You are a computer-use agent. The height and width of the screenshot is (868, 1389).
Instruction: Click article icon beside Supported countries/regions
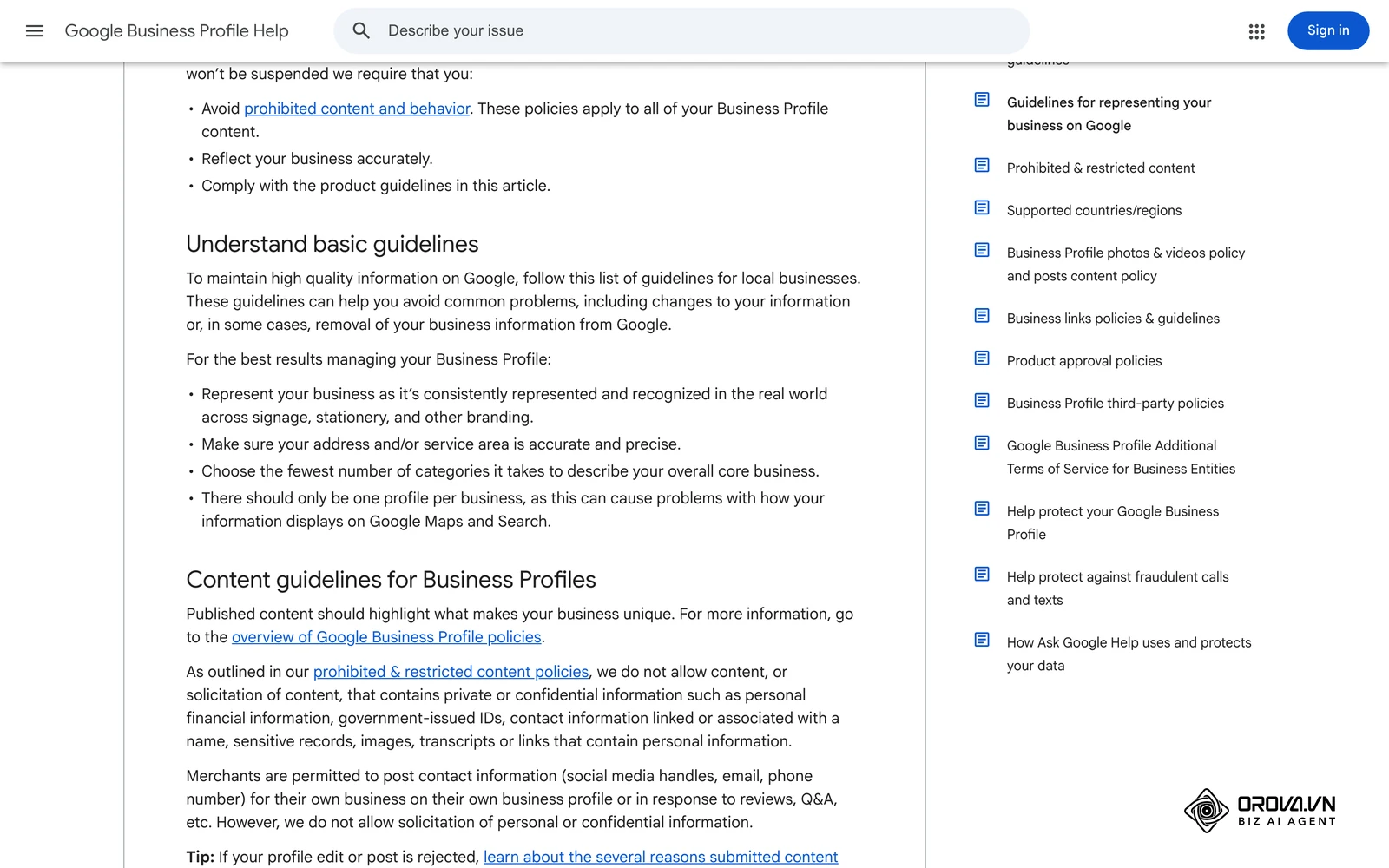982,207
